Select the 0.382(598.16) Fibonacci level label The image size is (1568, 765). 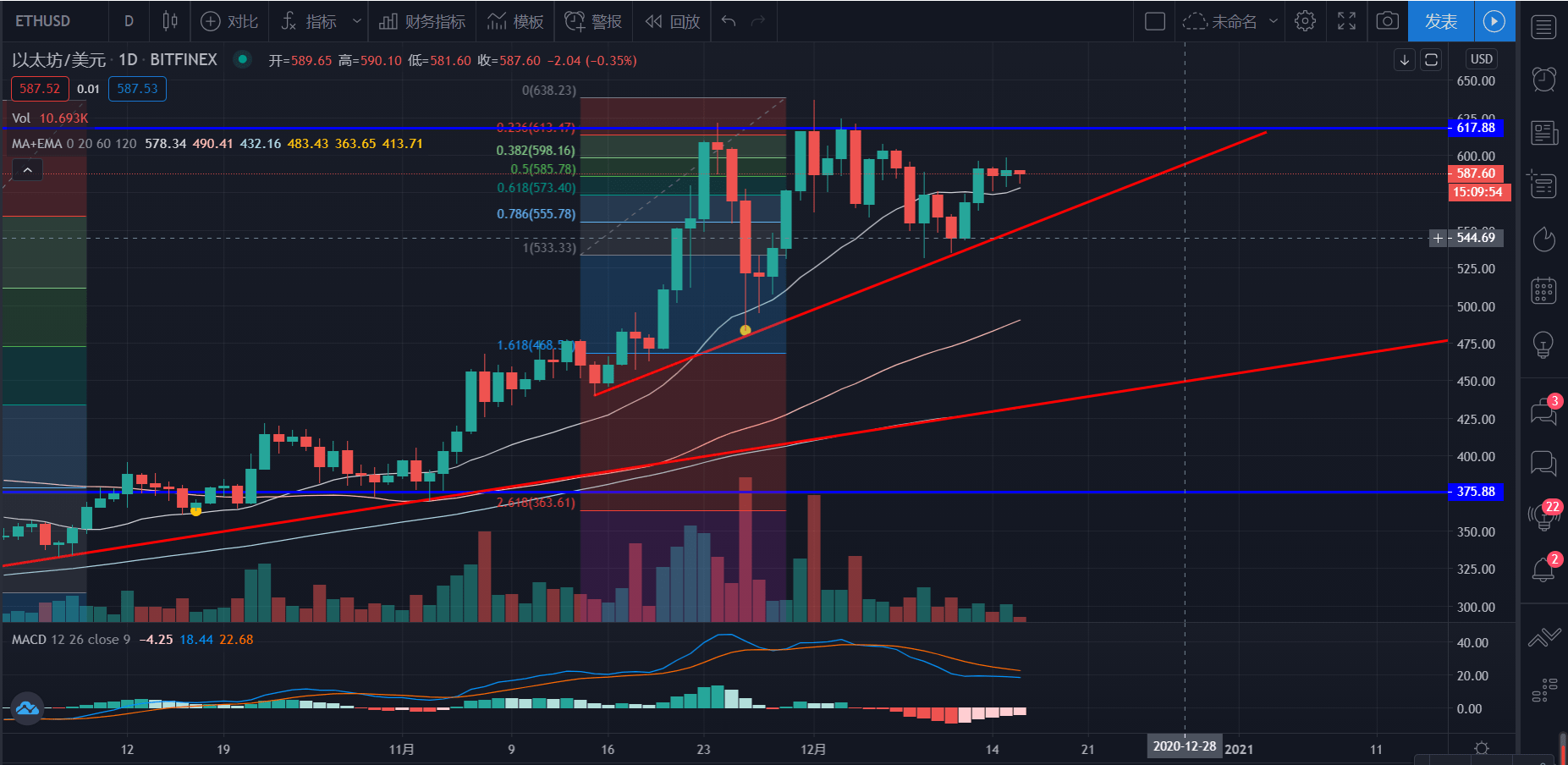[x=536, y=151]
